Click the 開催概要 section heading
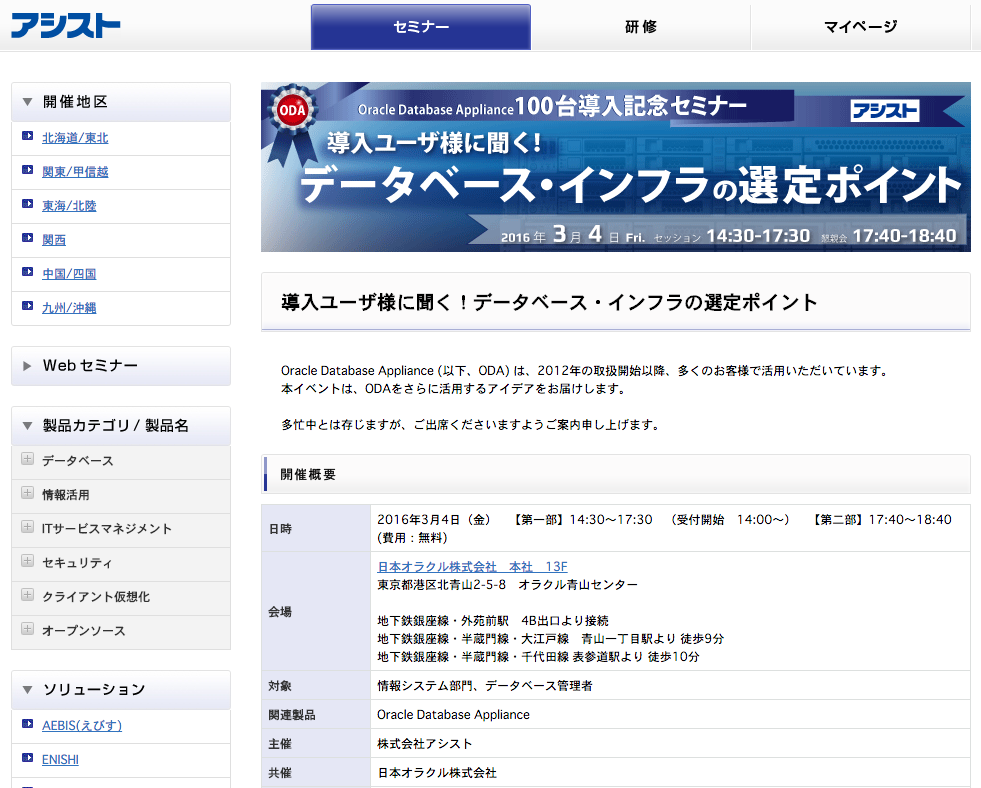 tap(308, 475)
